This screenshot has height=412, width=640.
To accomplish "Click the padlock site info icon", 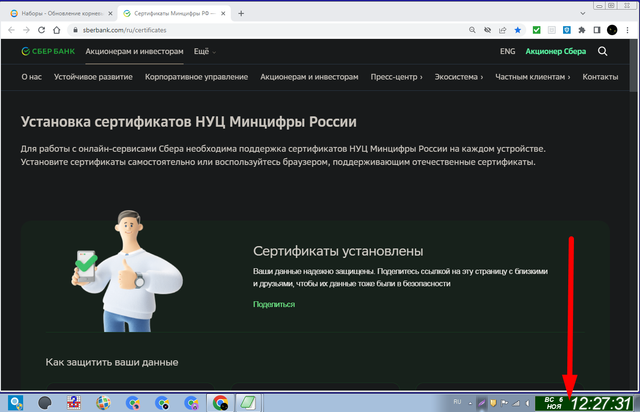I will pos(75,30).
